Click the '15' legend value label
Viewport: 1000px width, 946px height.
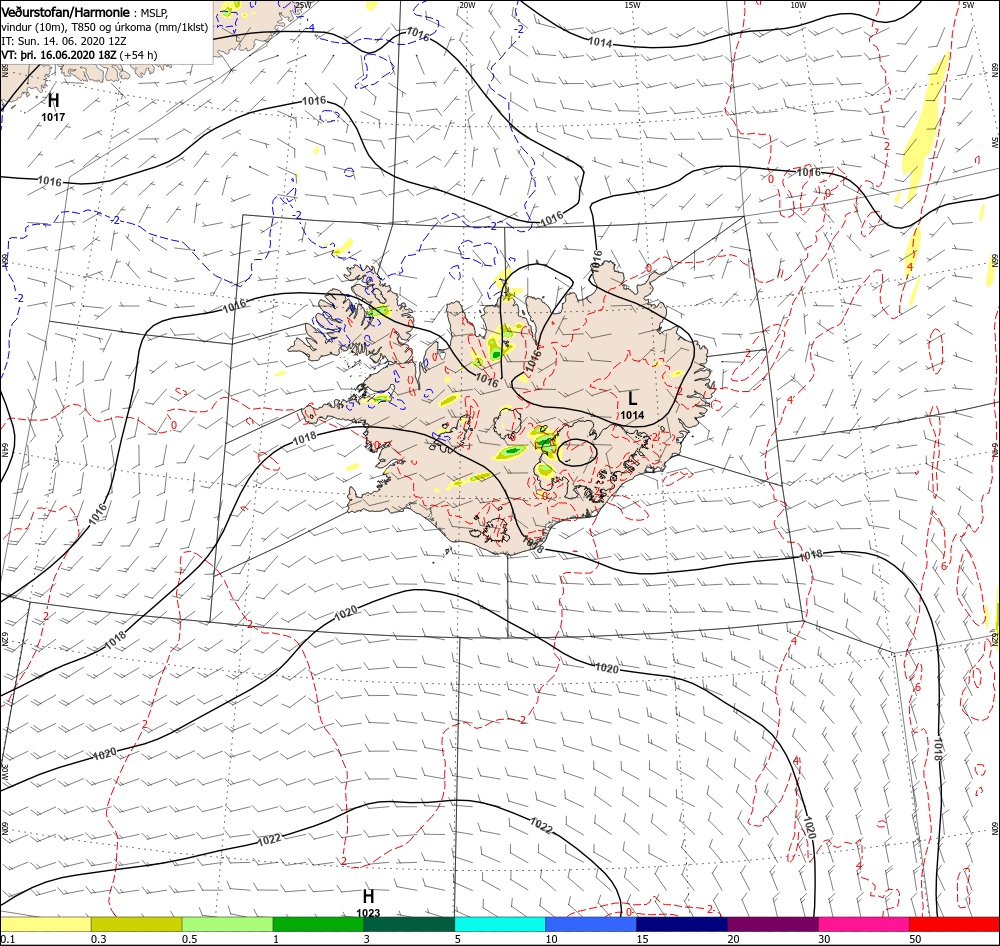[x=642, y=939]
